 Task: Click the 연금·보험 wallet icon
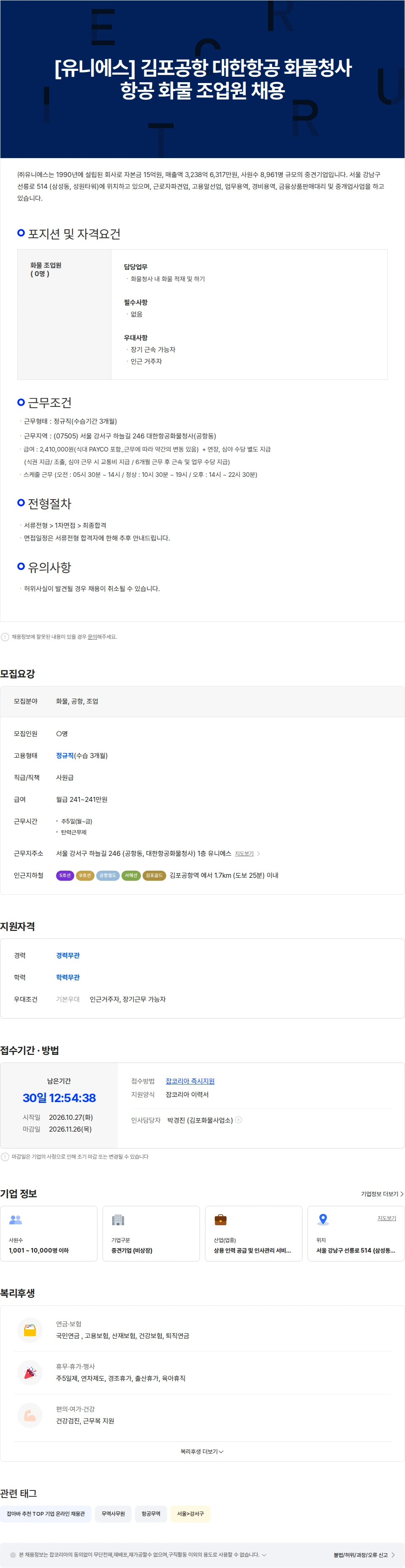(x=30, y=1330)
